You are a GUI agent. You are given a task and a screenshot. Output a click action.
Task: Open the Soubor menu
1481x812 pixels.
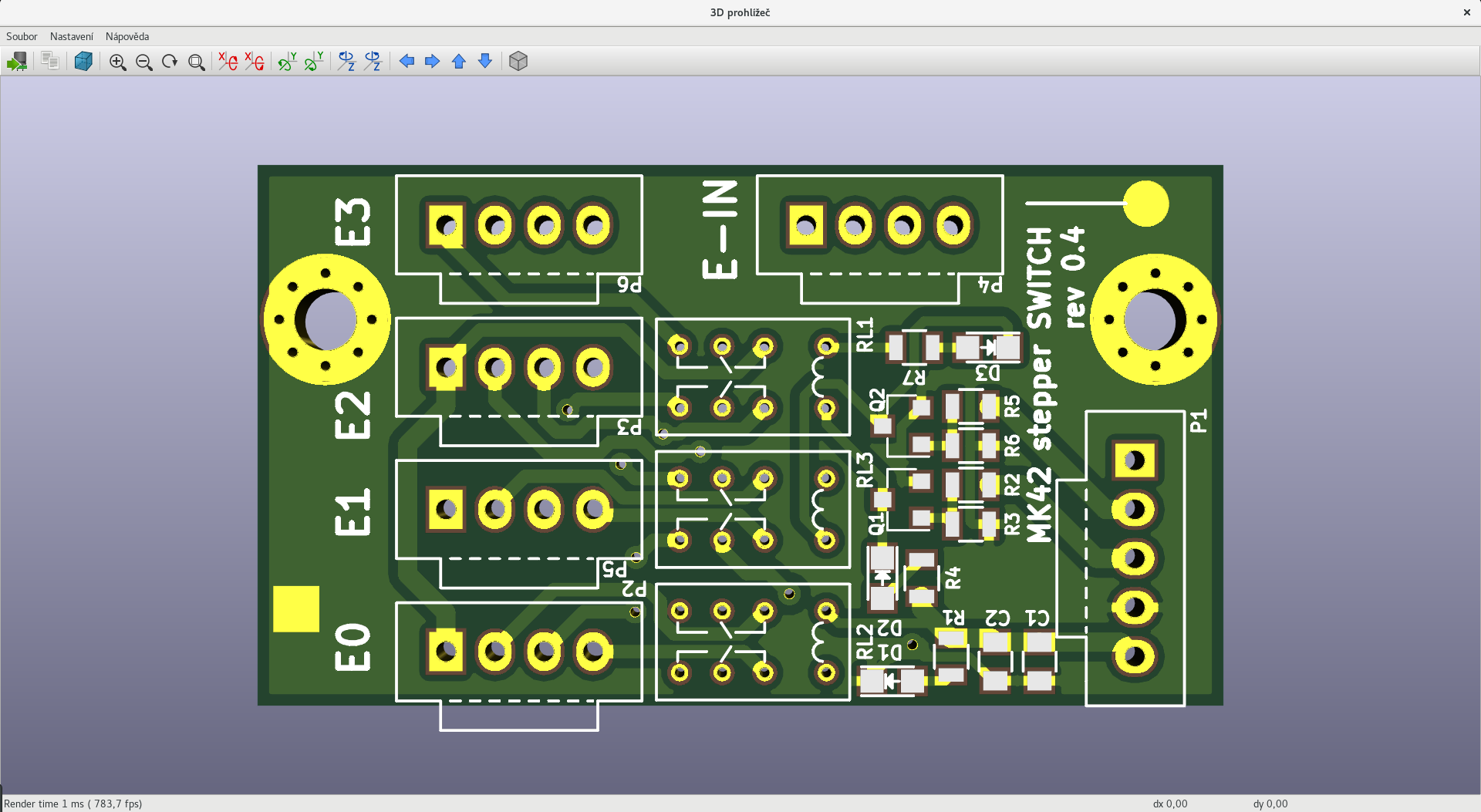pos(22,36)
